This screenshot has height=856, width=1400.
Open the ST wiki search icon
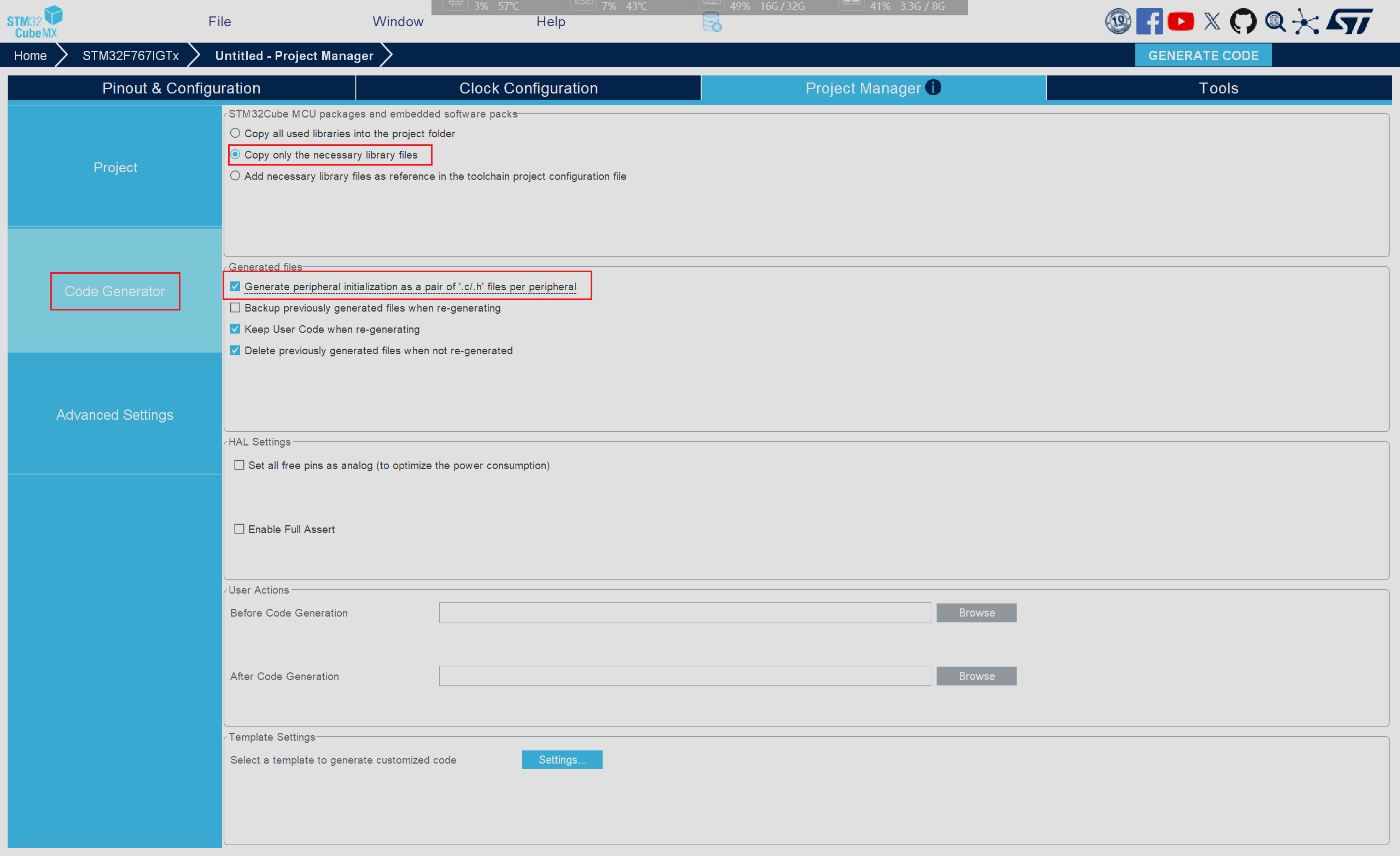[x=1275, y=21]
